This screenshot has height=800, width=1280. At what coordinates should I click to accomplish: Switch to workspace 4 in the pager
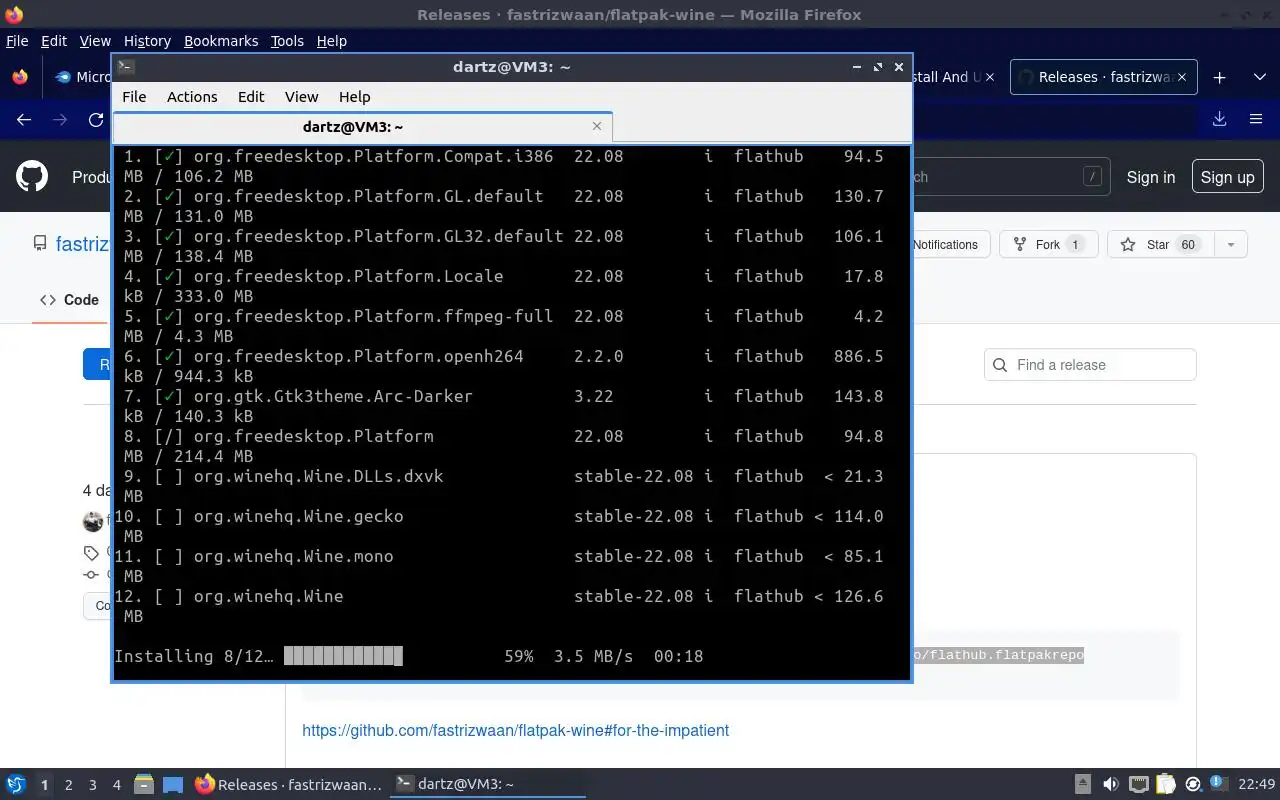pos(116,785)
